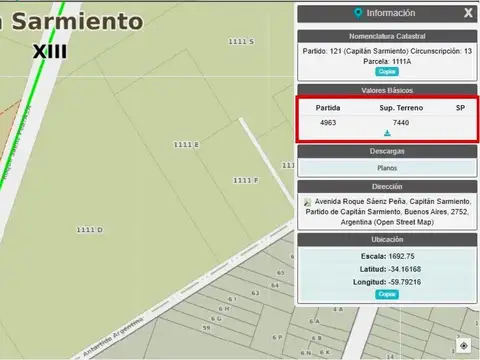Click the Valores Básicos section header
The image size is (480, 360).
(x=387, y=90)
